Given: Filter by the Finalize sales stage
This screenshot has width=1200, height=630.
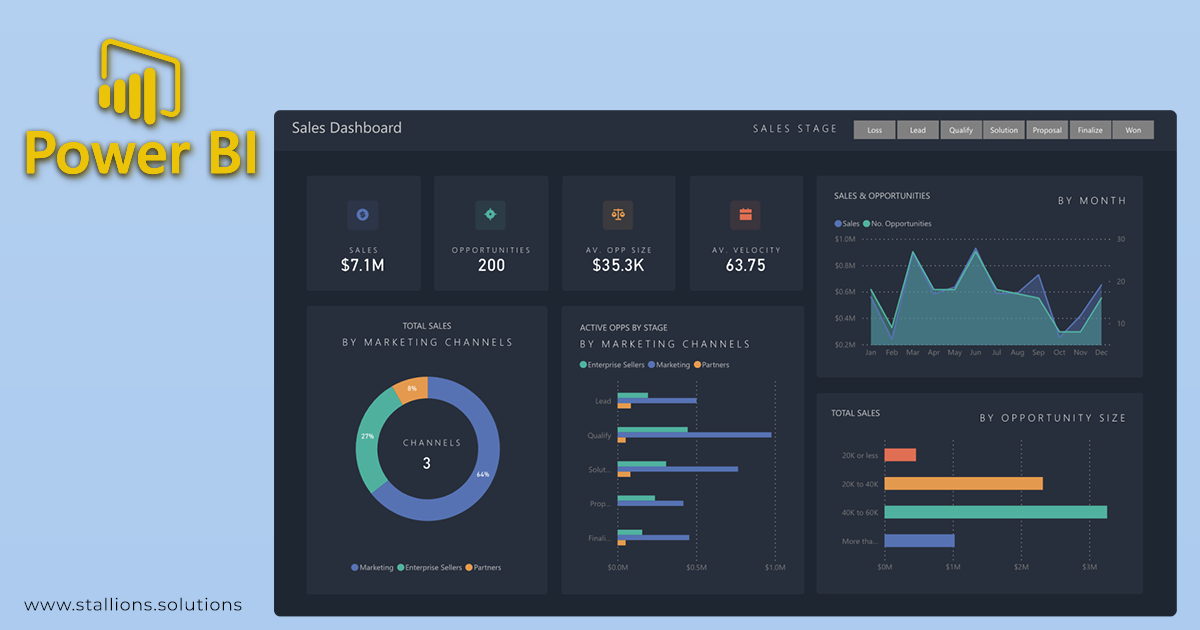Looking at the screenshot, I should 1090,130.
